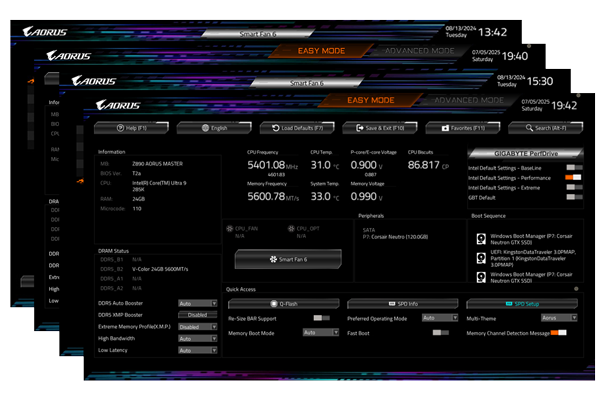Open the Multi-Theme Aorus dropdown
The height and width of the screenshot is (400, 605).
coord(559,318)
